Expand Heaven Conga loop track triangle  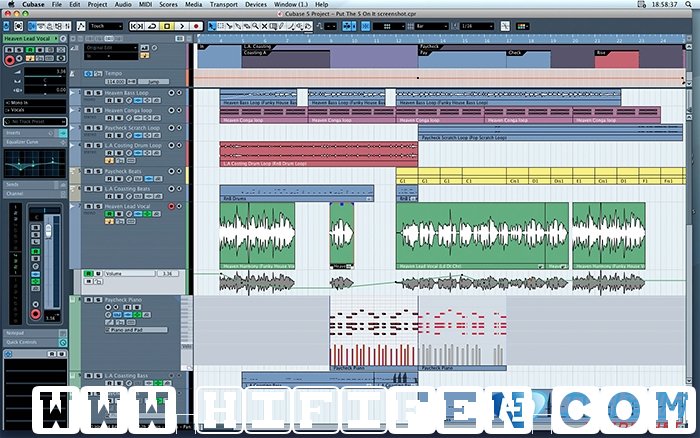click(73, 110)
